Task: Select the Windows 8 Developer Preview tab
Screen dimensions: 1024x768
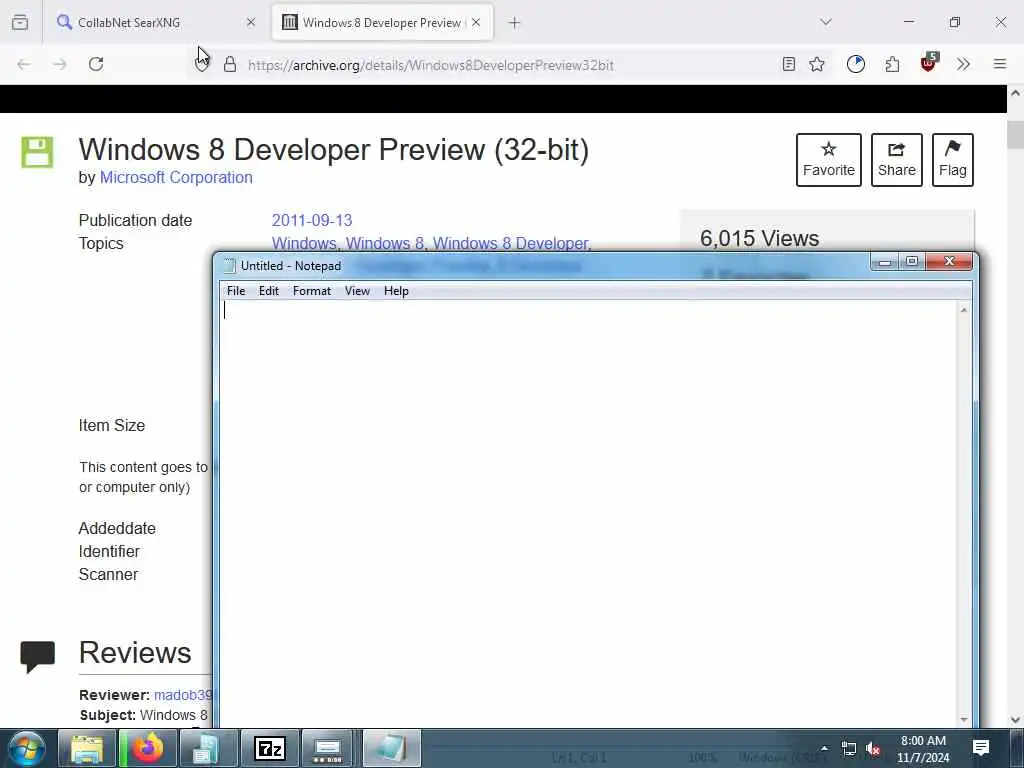Action: (382, 22)
